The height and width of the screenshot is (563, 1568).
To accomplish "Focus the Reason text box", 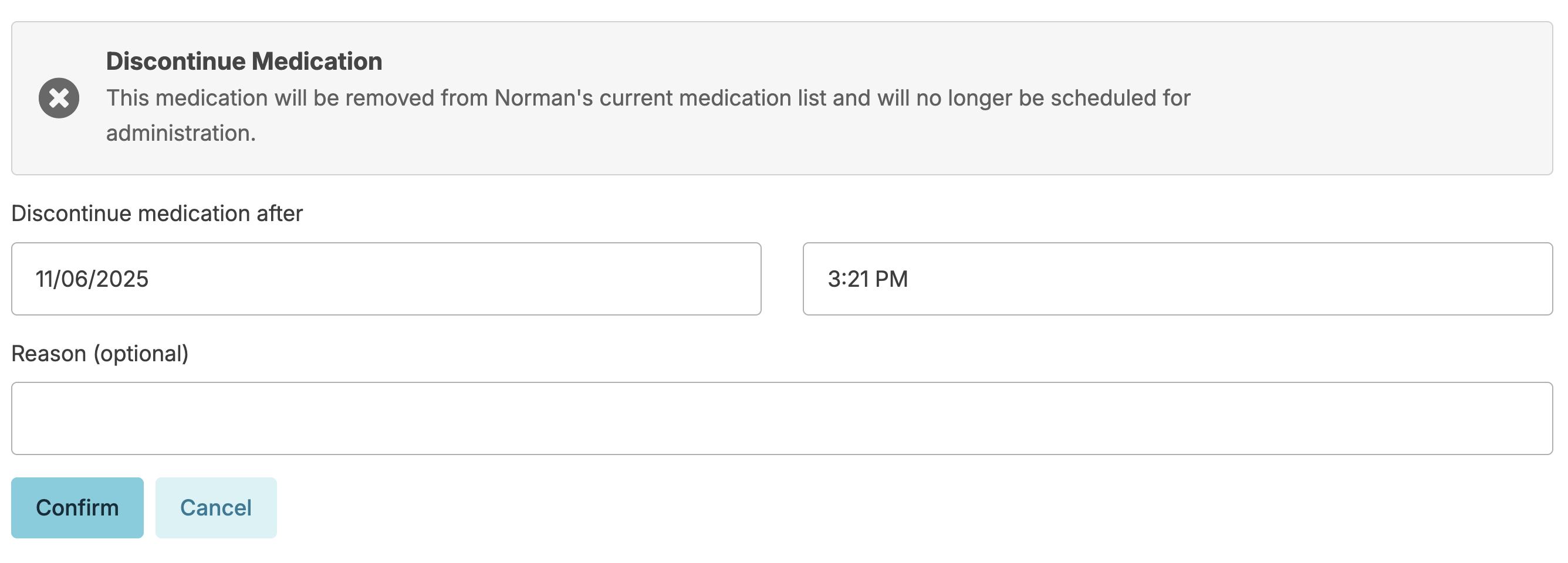I will 782,418.
